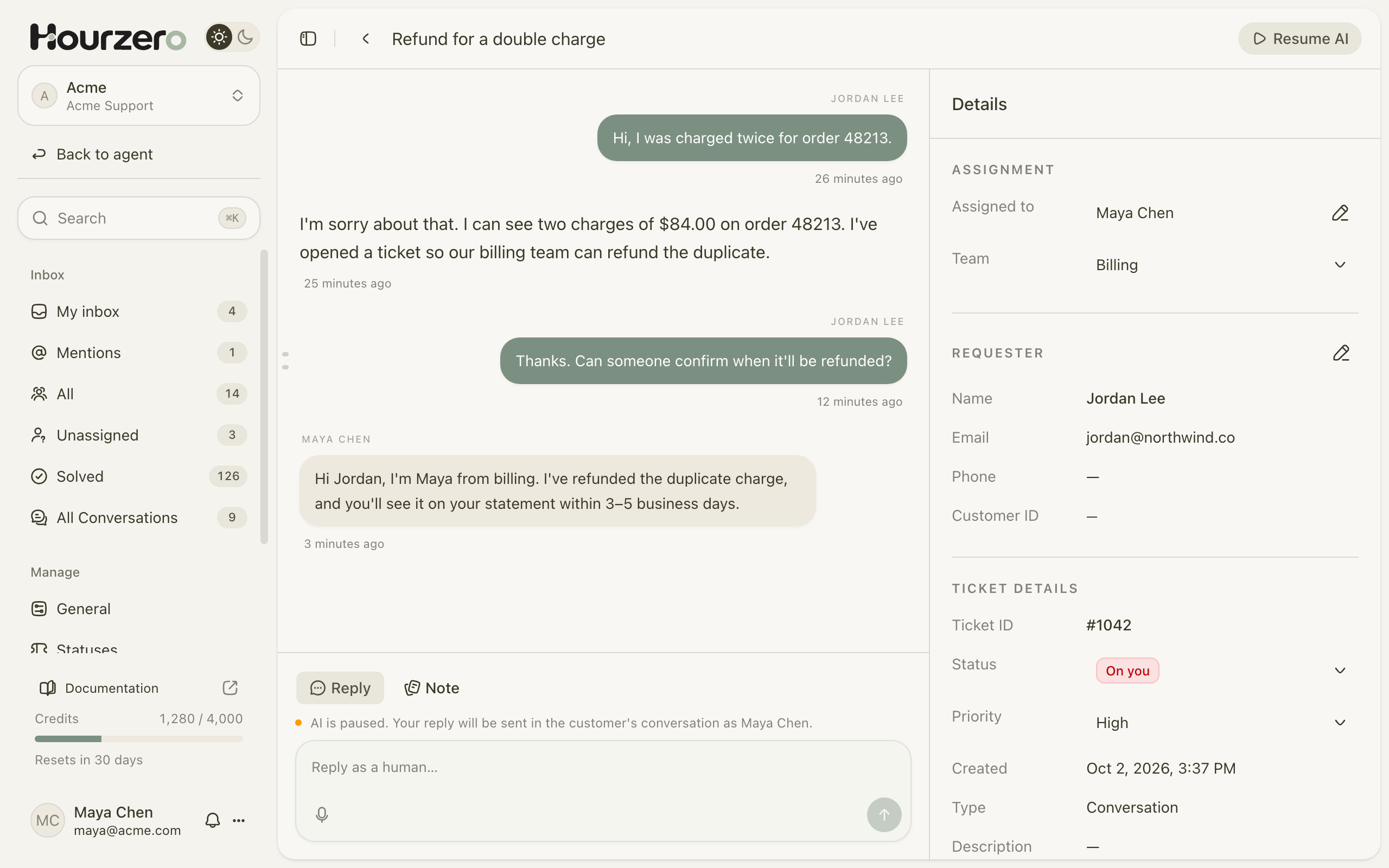Viewport: 1389px width, 868px height.
Task: Expand the Acme workspace switcher
Action: (x=139, y=95)
